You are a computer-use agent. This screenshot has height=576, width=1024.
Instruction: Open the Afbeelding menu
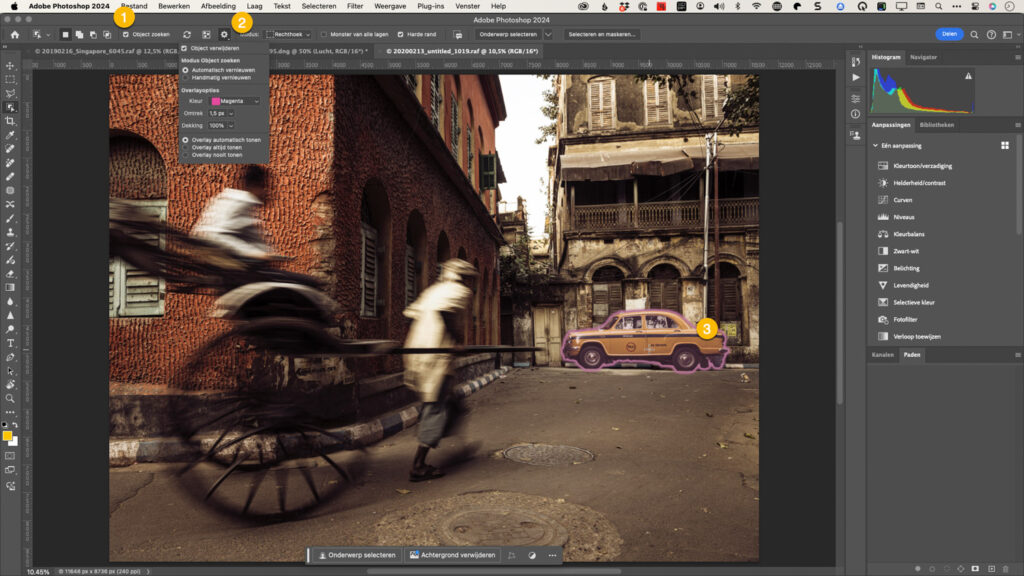pos(218,6)
